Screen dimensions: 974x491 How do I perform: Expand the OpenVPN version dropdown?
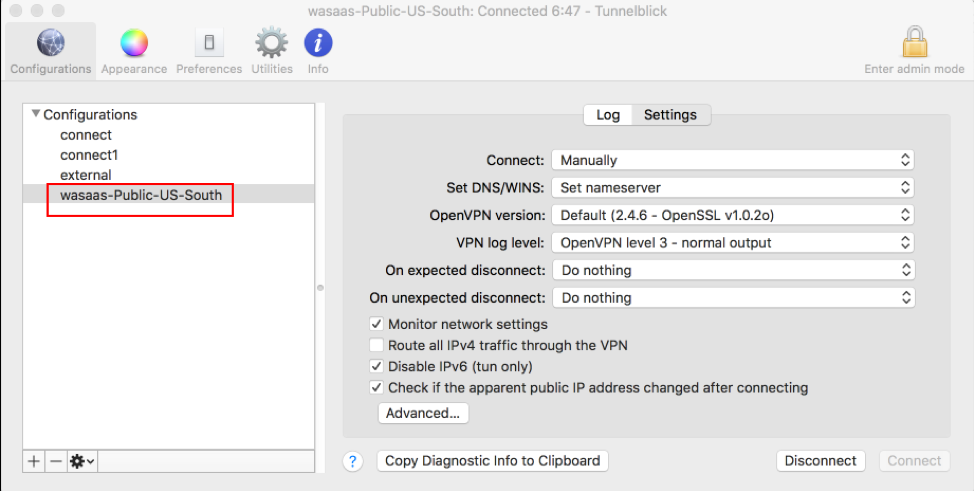(x=733, y=215)
